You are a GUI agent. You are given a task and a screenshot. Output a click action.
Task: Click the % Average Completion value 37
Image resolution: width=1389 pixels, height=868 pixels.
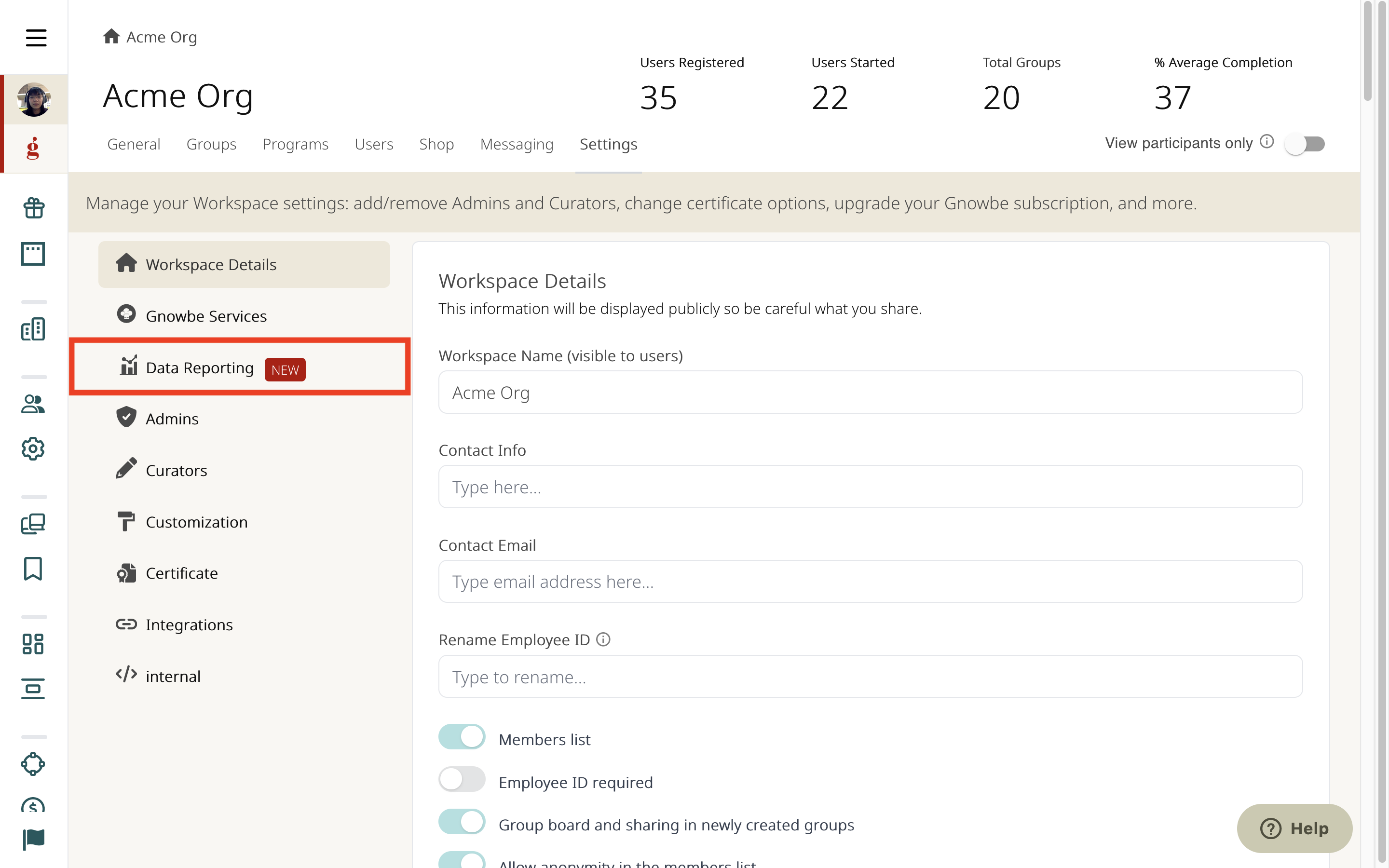(x=1173, y=97)
